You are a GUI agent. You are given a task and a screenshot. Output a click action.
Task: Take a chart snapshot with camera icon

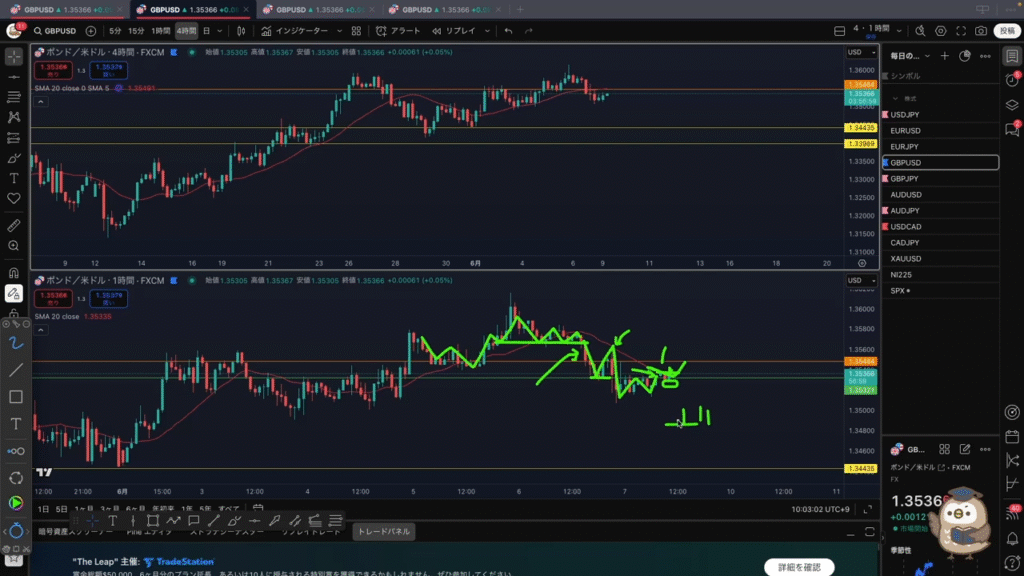coord(981,31)
